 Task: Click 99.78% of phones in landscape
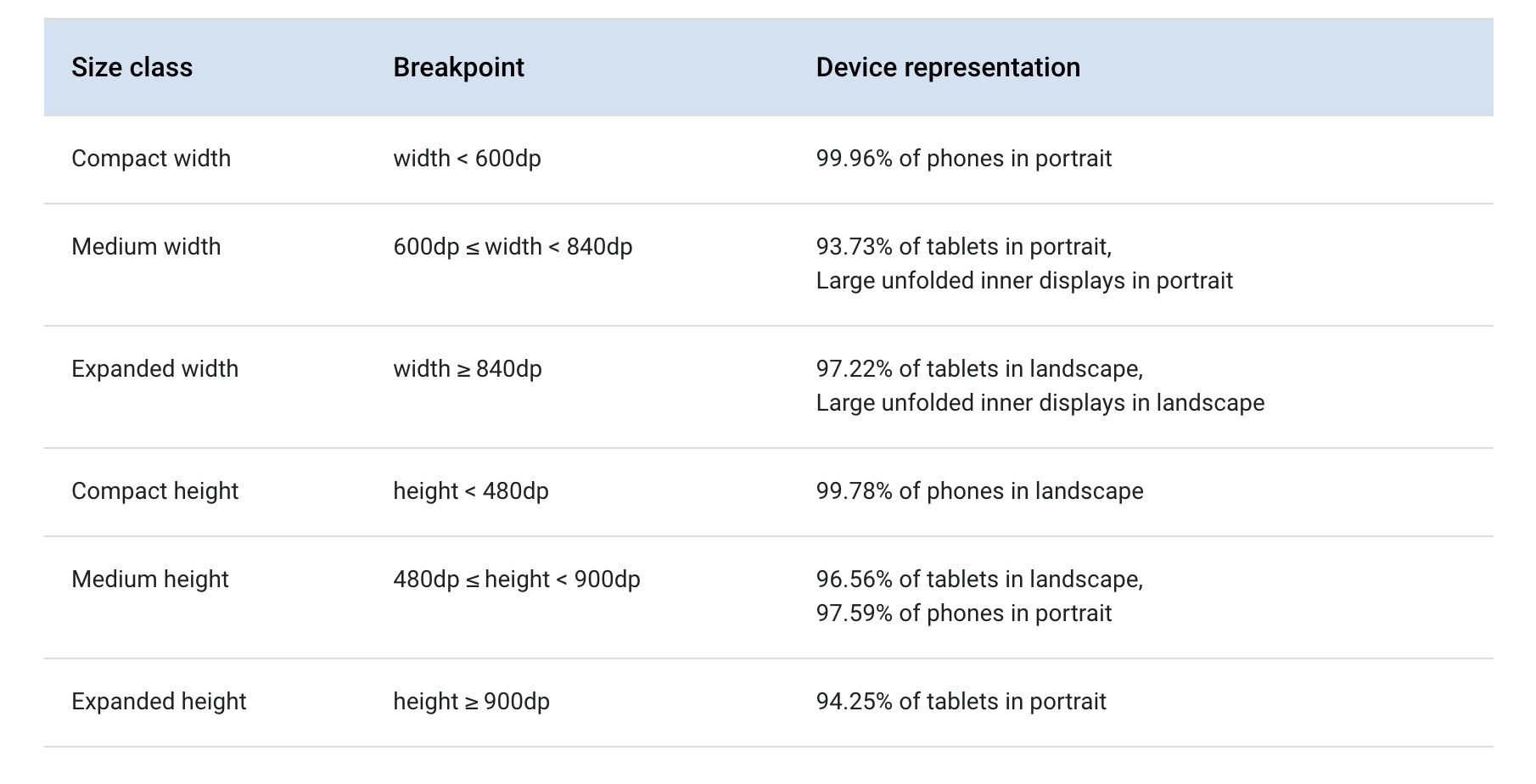979,491
